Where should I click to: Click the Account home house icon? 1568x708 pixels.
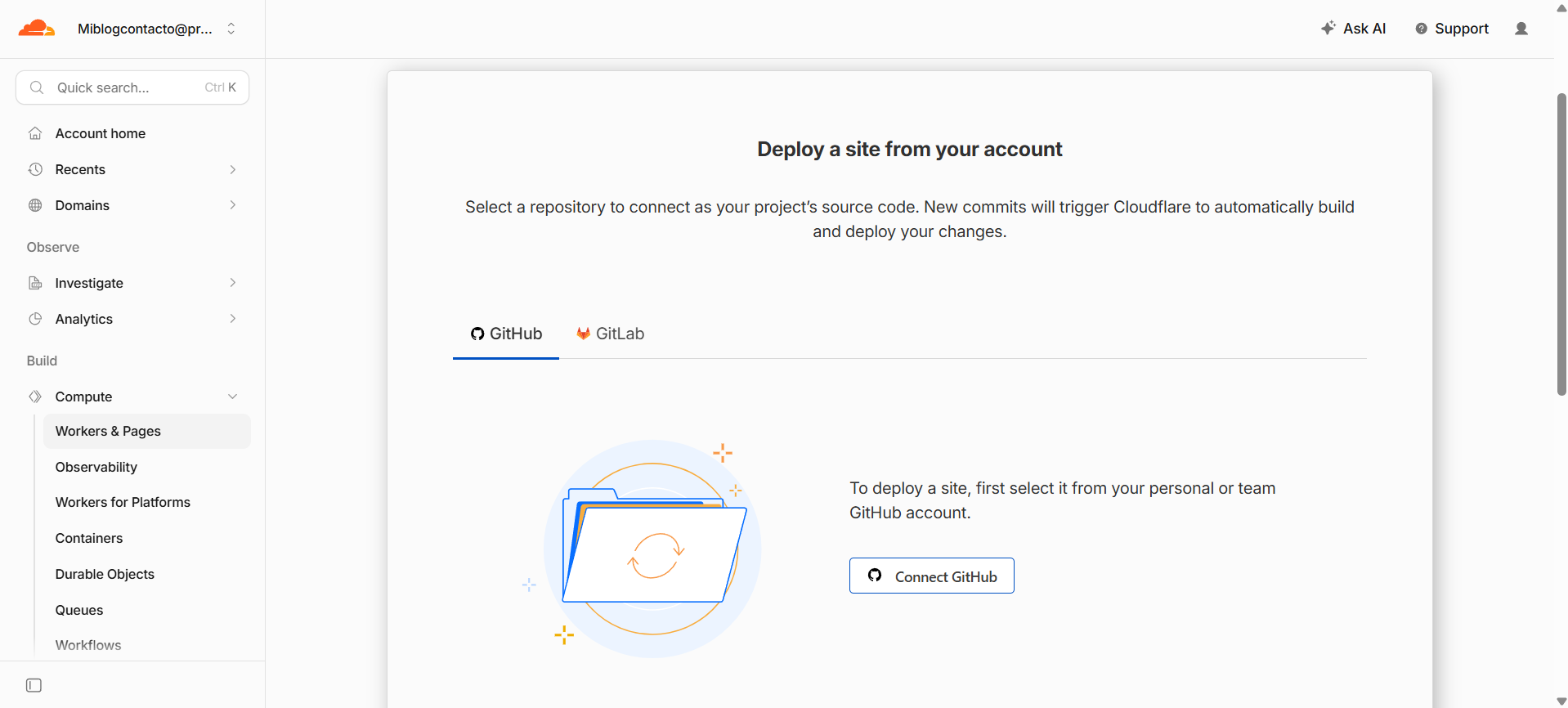pos(35,133)
